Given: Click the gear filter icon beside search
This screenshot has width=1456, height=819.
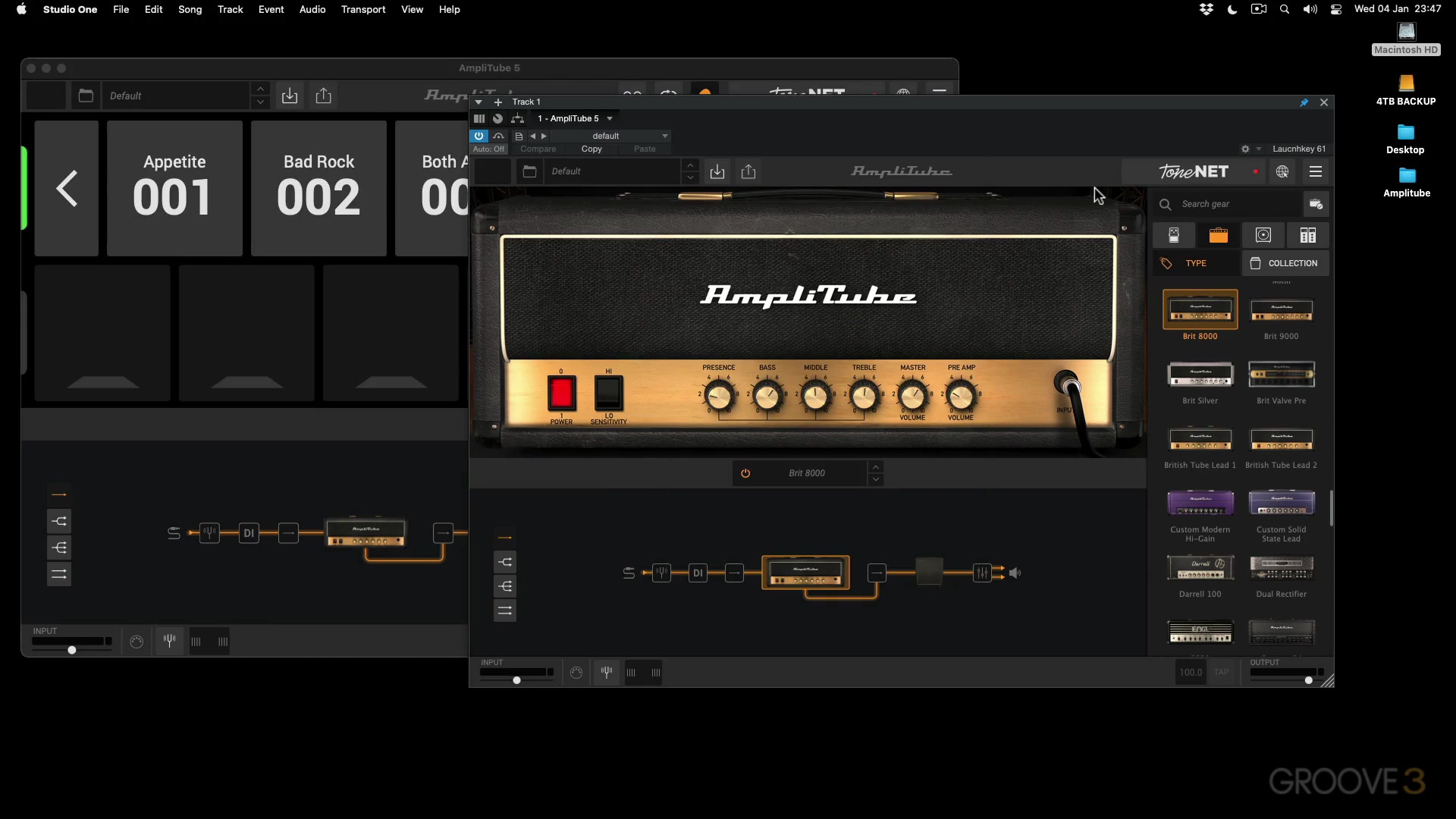Looking at the screenshot, I should coord(1316,204).
